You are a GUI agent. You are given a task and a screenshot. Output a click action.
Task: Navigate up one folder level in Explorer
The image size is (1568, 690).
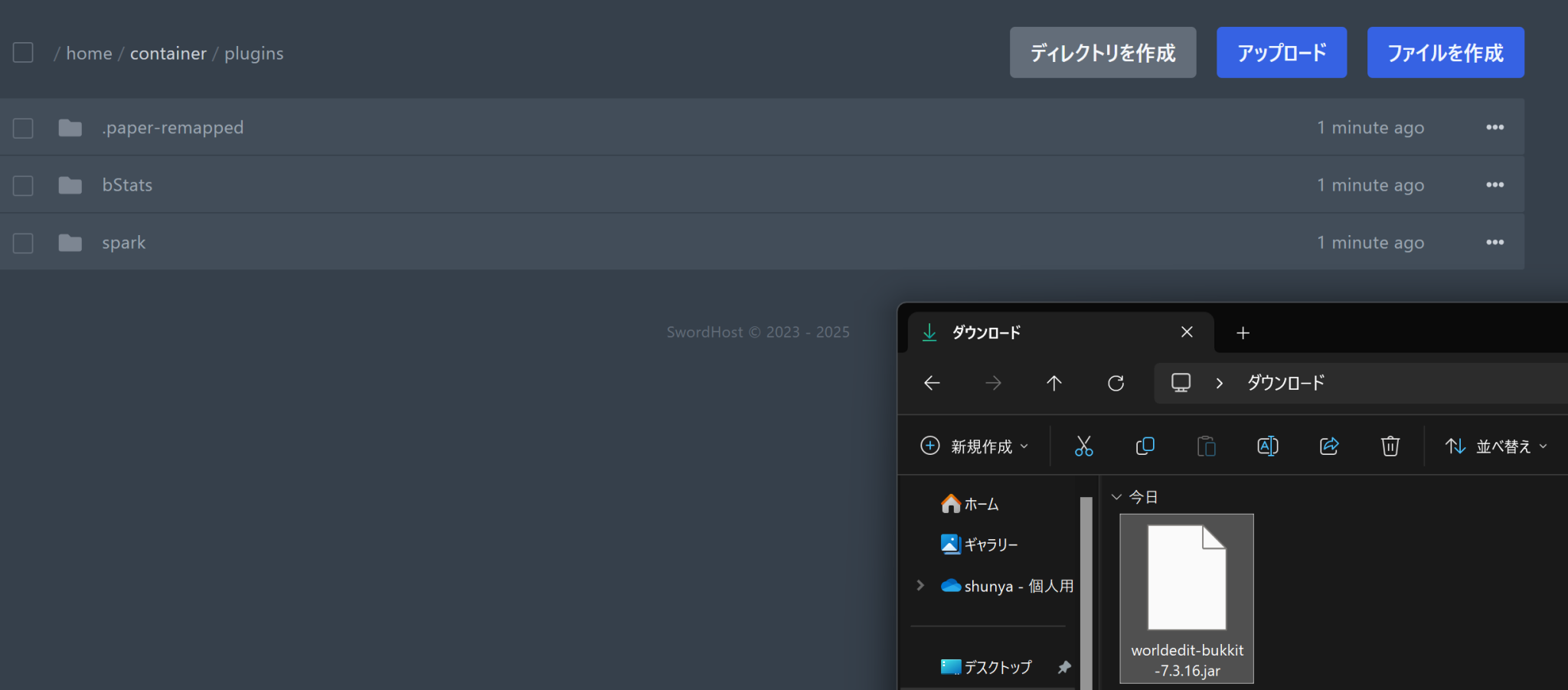(1054, 383)
